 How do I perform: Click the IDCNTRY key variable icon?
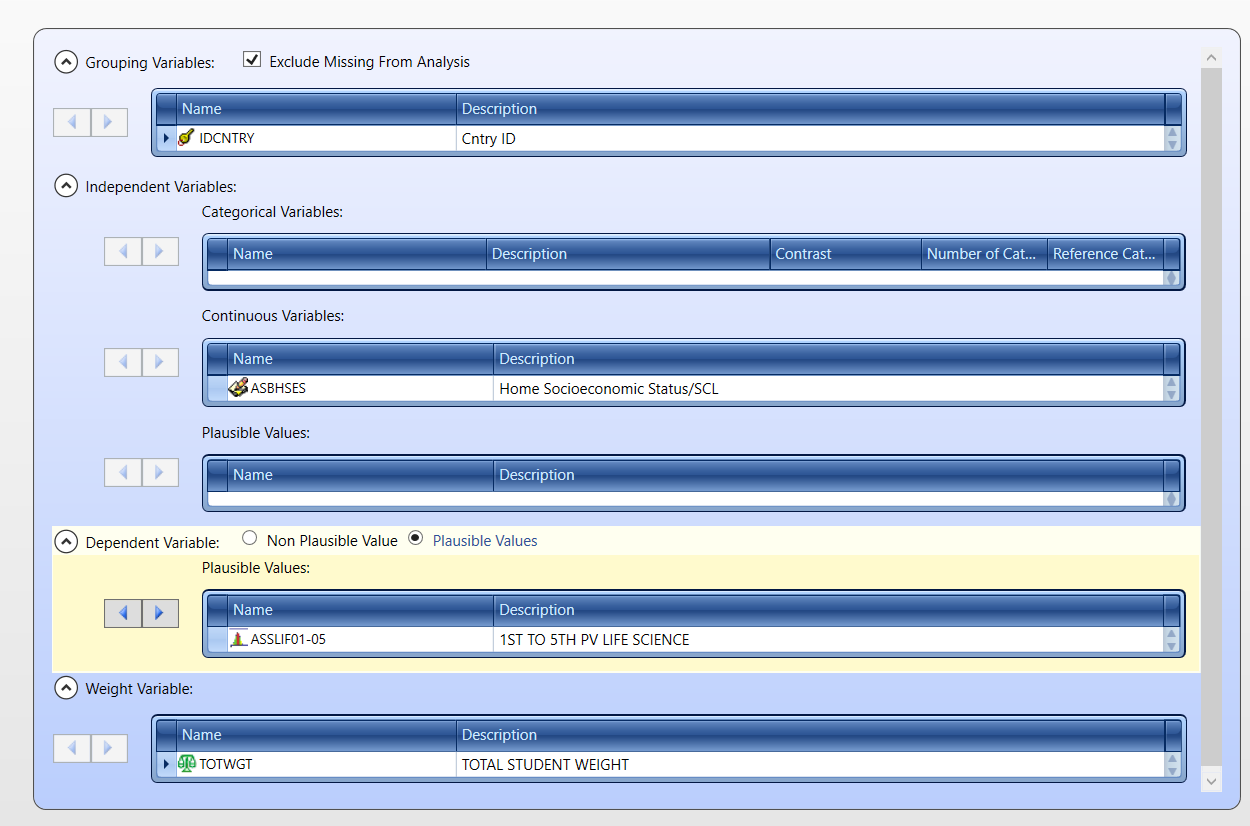tap(186, 138)
